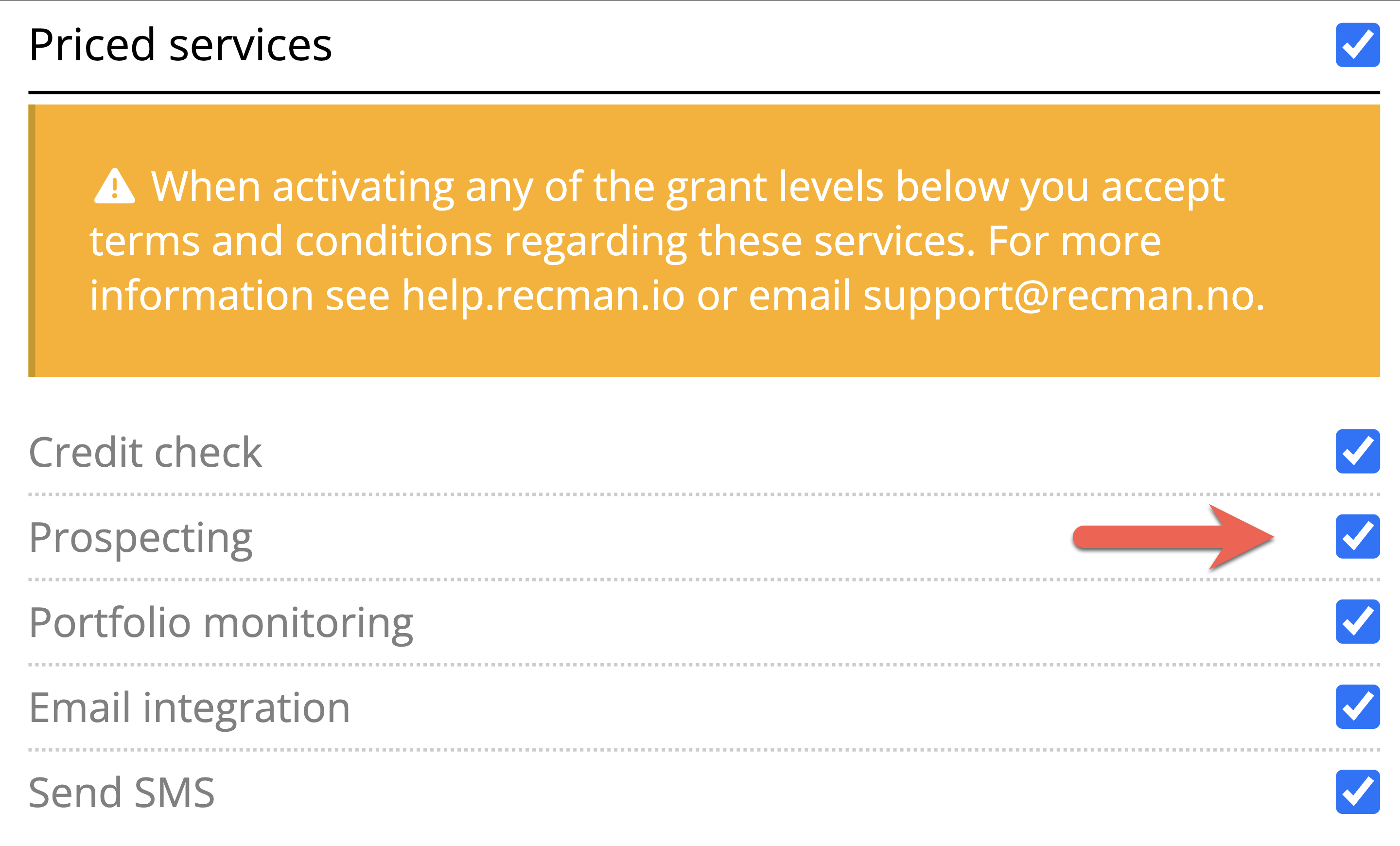The image size is (1400, 846).
Task: Open the help.recman.io link text
Action: click(x=542, y=296)
